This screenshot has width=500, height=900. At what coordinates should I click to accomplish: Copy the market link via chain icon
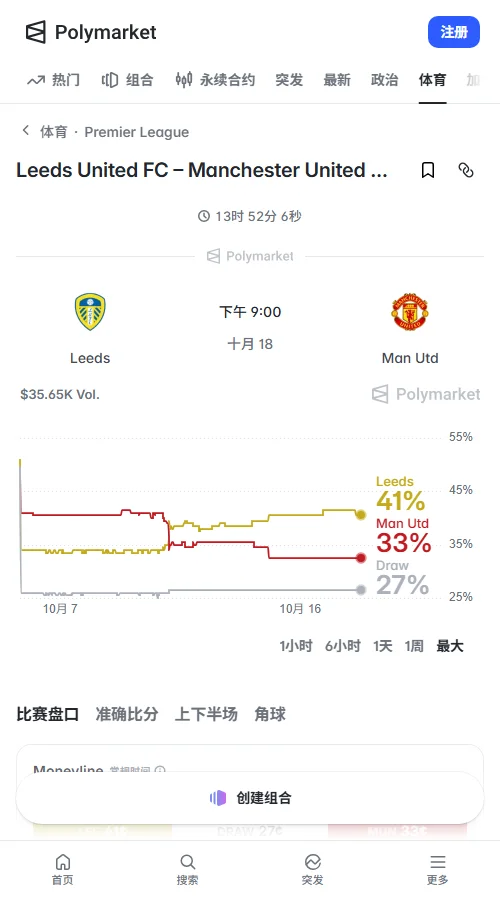(466, 170)
